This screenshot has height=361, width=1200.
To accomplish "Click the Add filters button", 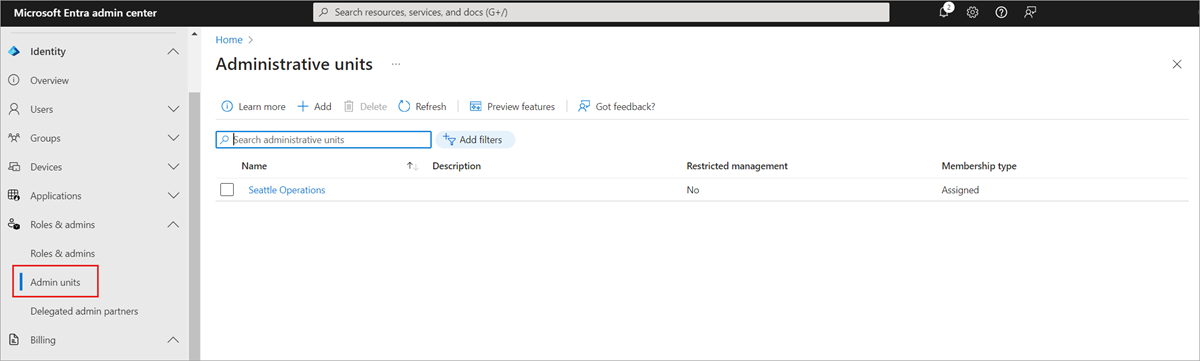I will pos(475,140).
